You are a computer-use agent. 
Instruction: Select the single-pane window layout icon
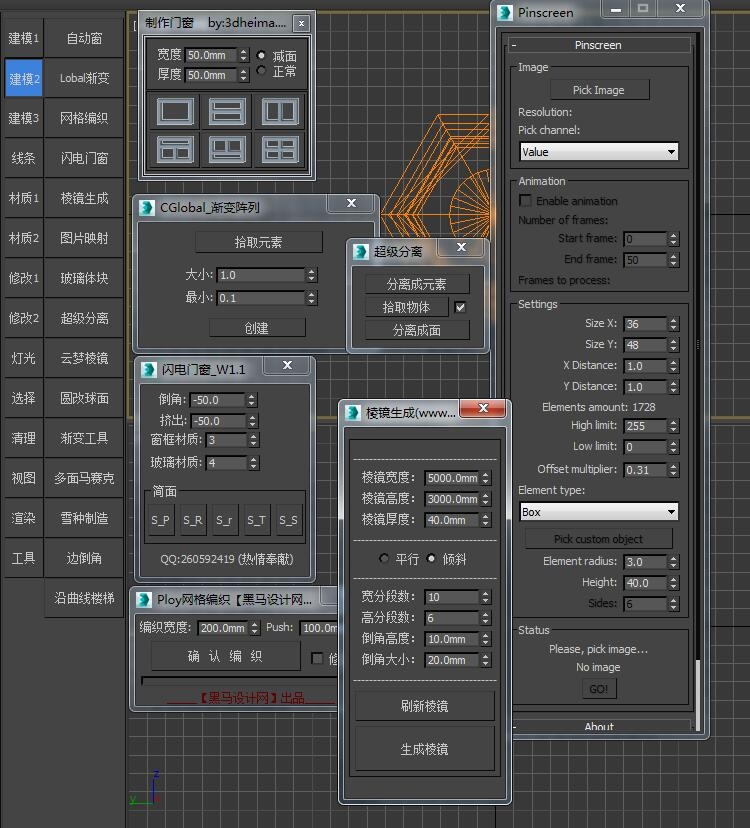pos(175,112)
